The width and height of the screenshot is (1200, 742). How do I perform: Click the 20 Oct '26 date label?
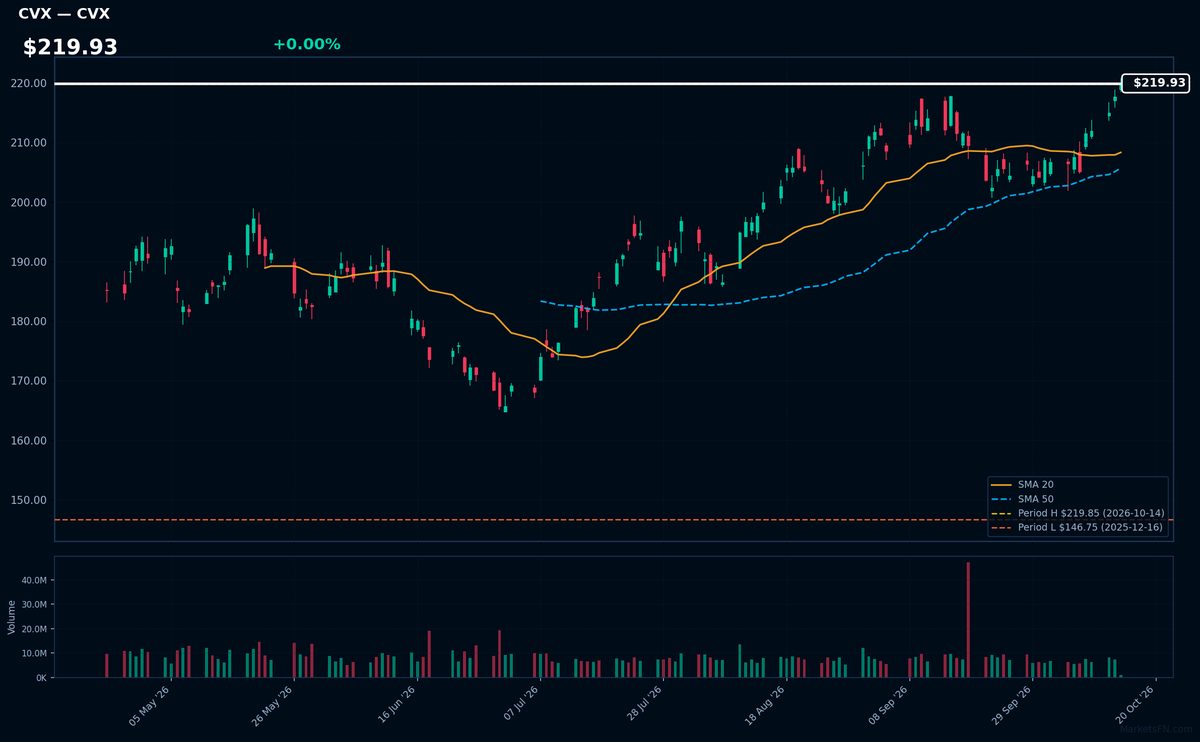[1137, 706]
